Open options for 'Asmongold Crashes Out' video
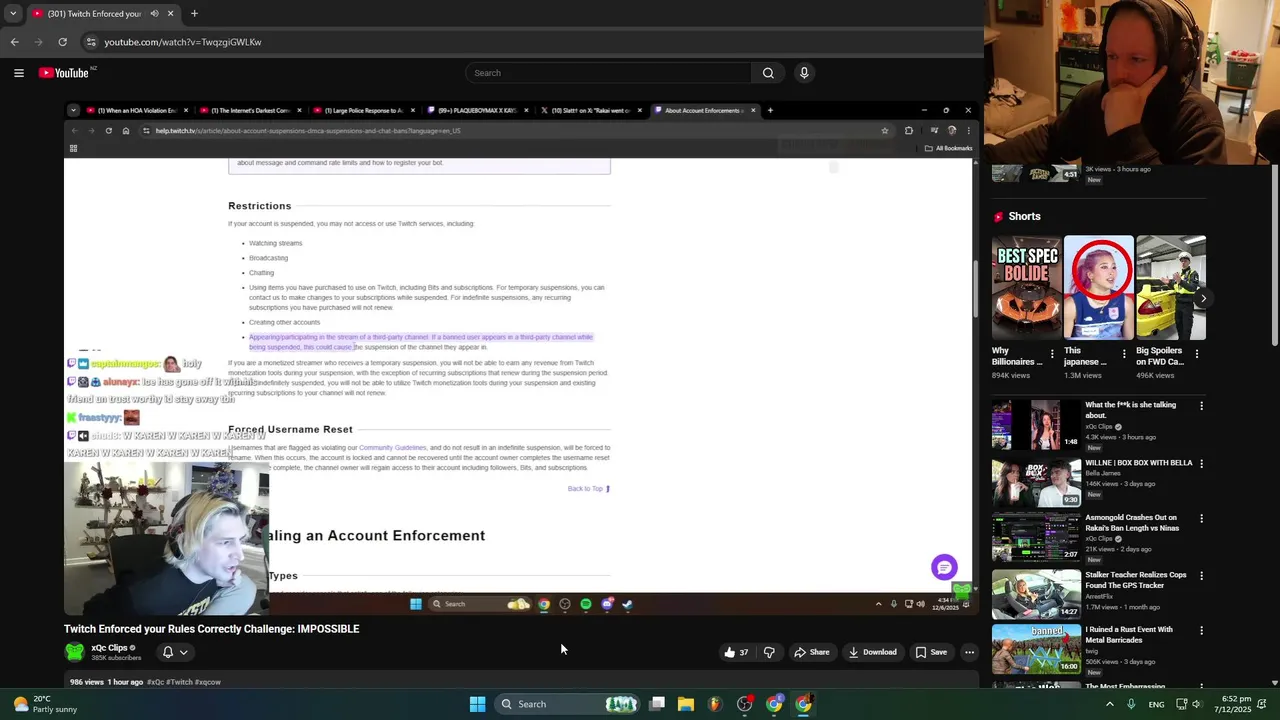The width and height of the screenshot is (1280, 720). 1201,519
